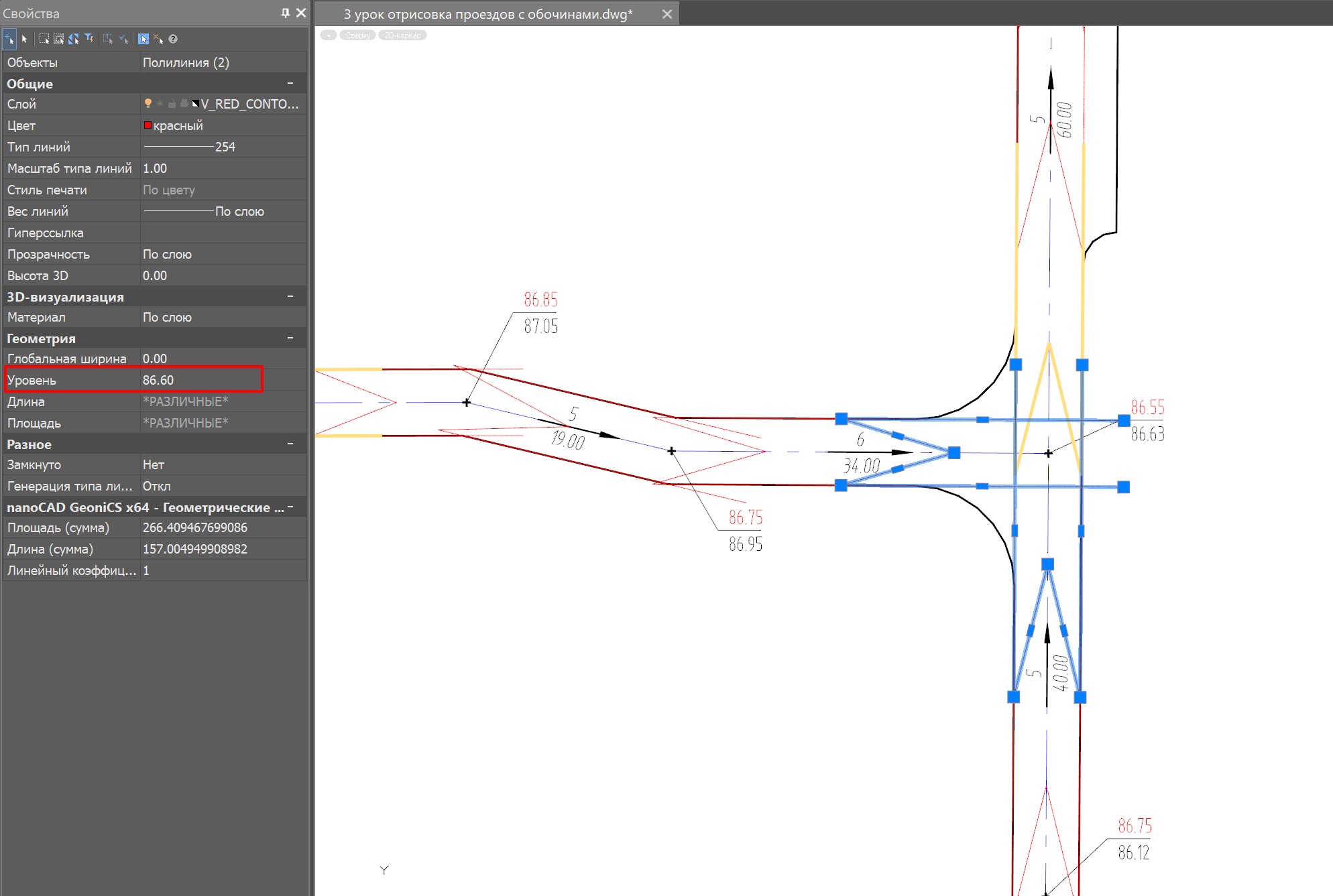Click the viewport plus control button
Viewport: 1333px width, 896px height.
[x=329, y=36]
